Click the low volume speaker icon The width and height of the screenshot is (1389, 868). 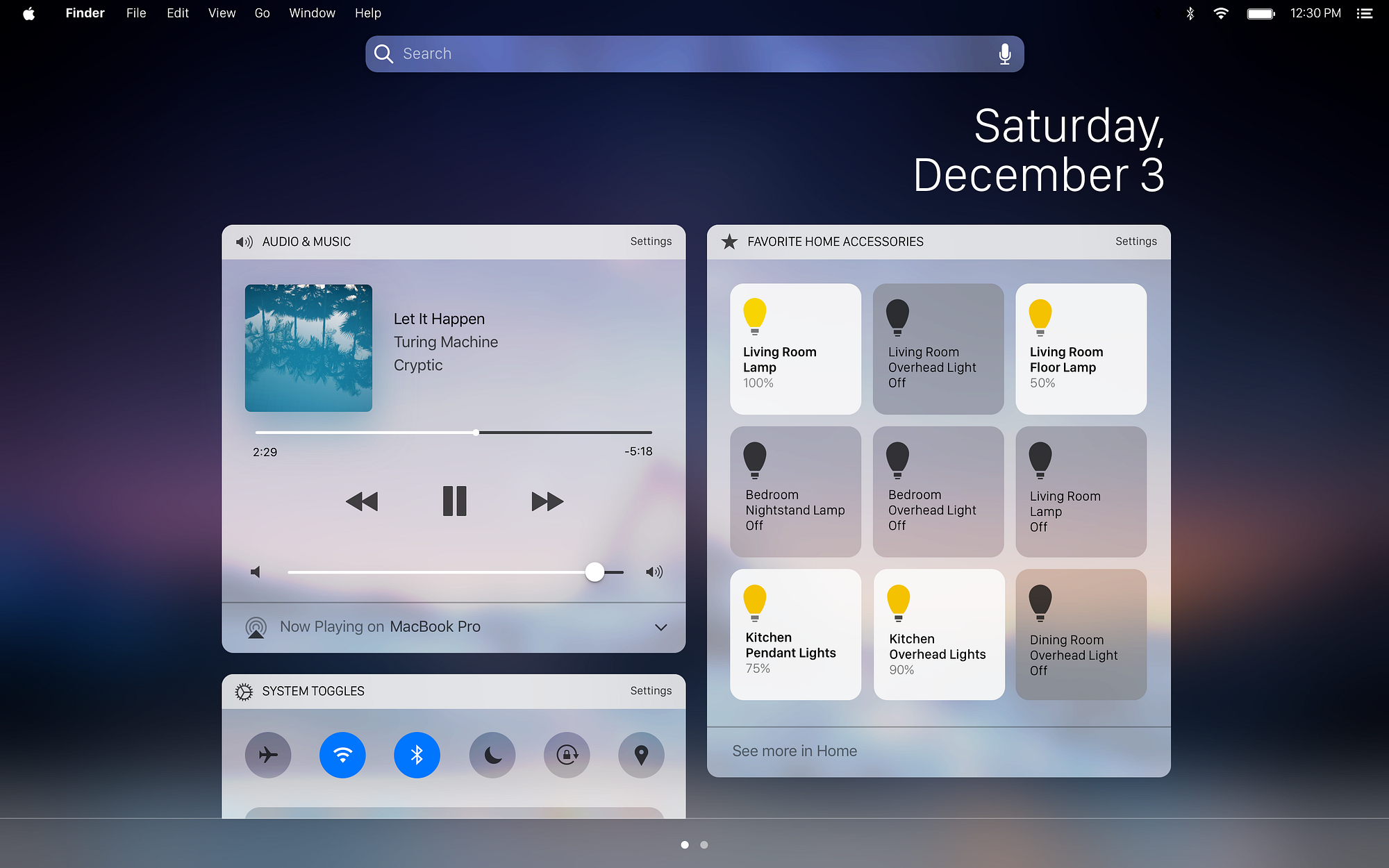click(256, 572)
